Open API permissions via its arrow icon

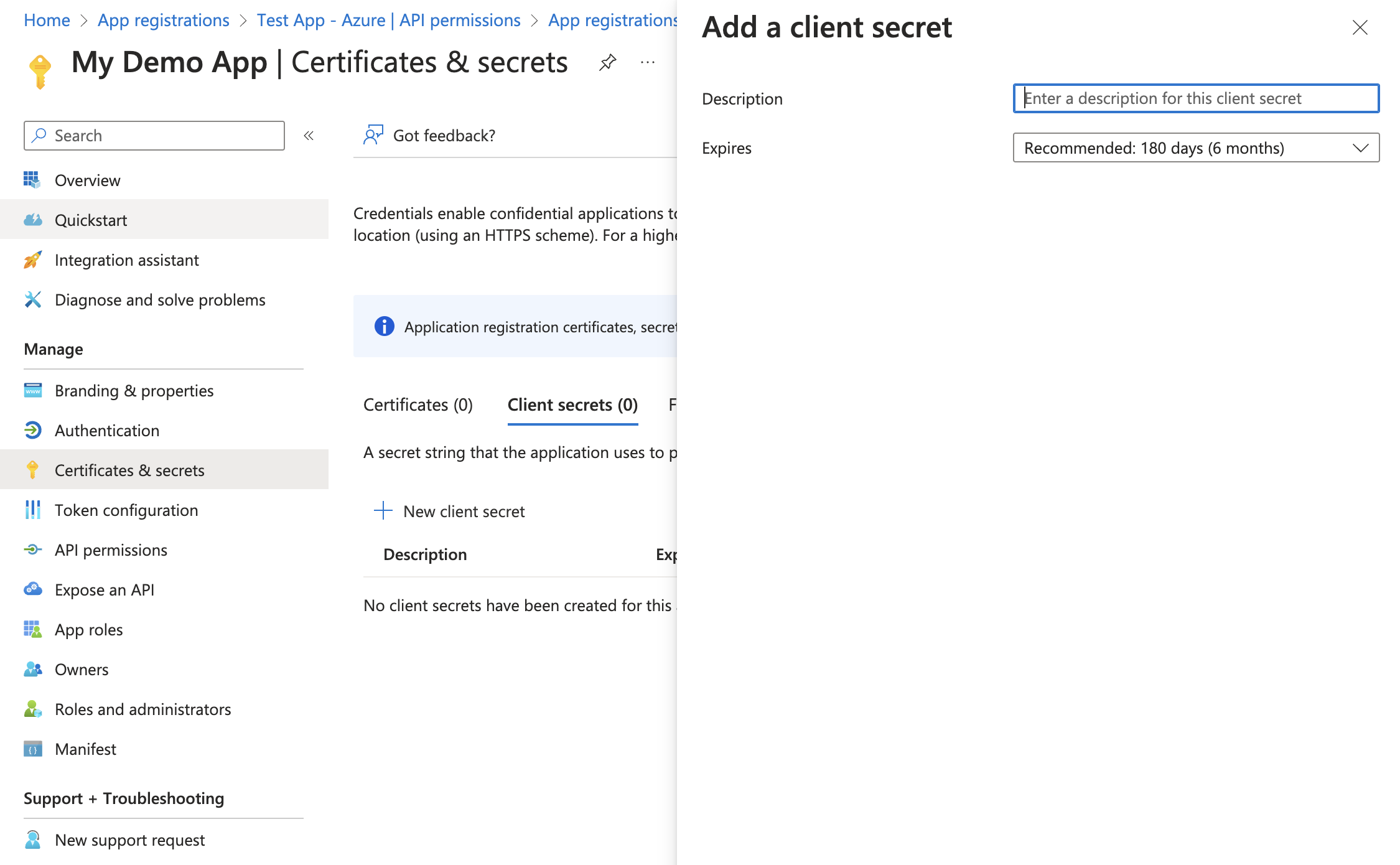[x=33, y=549]
